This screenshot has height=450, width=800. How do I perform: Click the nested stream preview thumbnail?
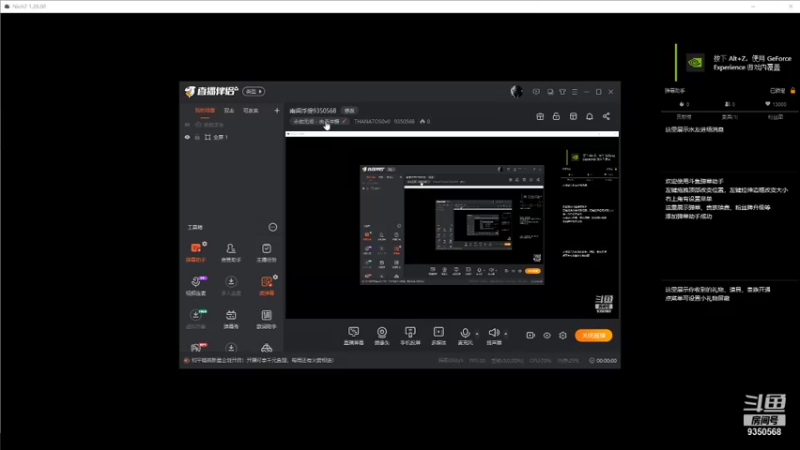(x=452, y=224)
